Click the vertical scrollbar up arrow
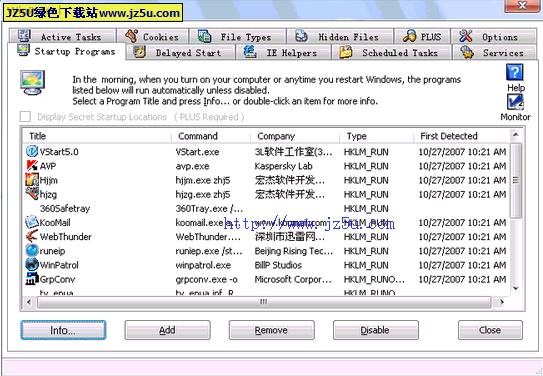 (x=515, y=135)
